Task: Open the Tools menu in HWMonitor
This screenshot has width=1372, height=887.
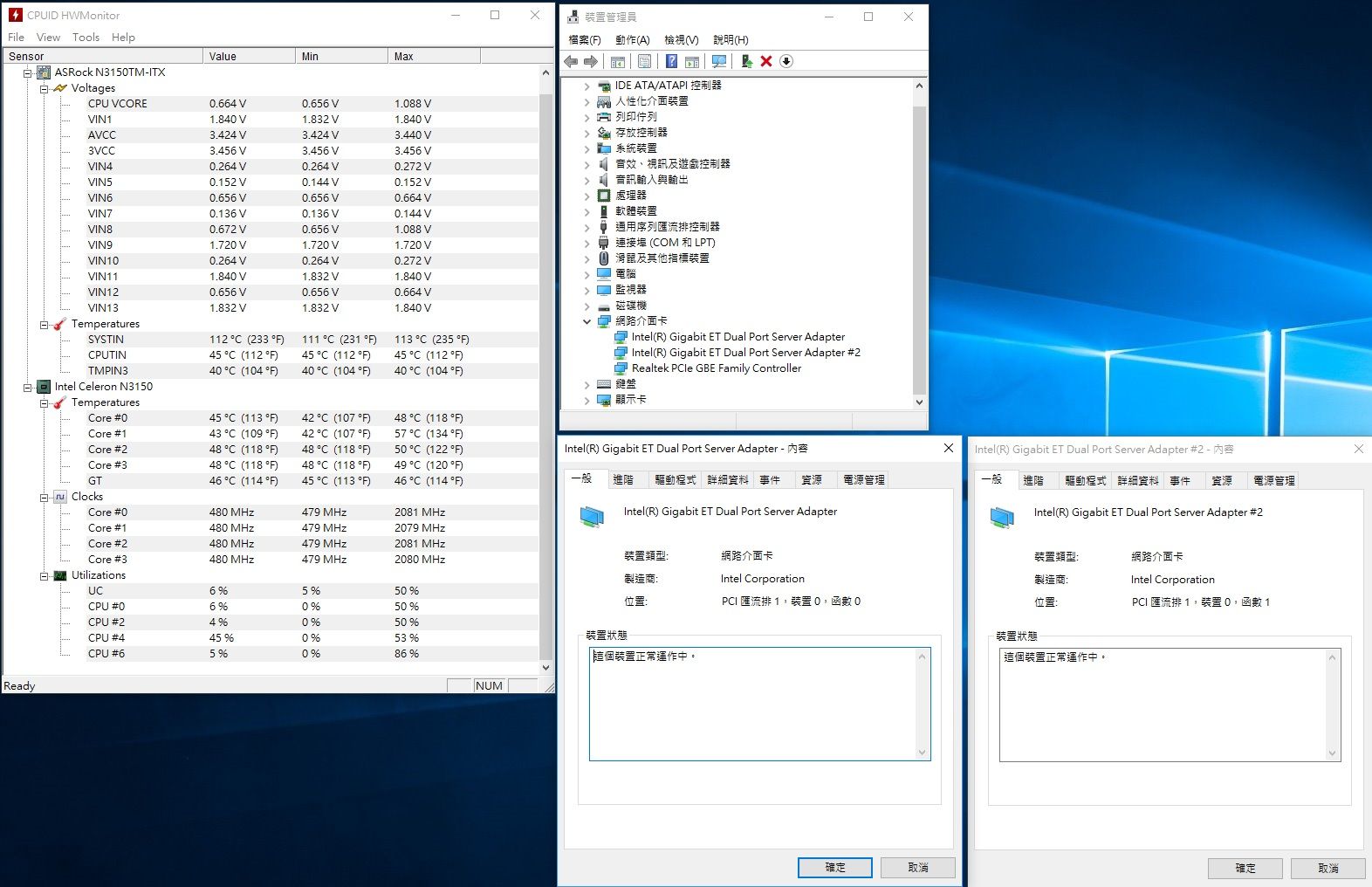Action: click(x=86, y=38)
